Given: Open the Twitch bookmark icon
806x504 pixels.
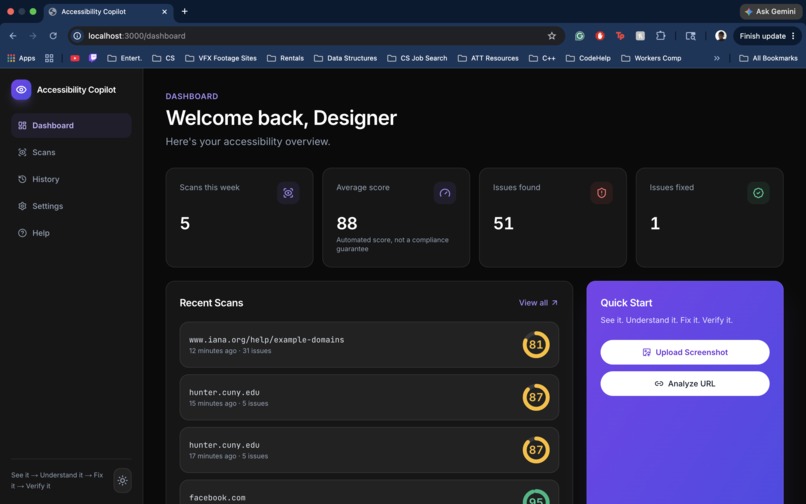Looking at the screenshot, I should 93,58.
